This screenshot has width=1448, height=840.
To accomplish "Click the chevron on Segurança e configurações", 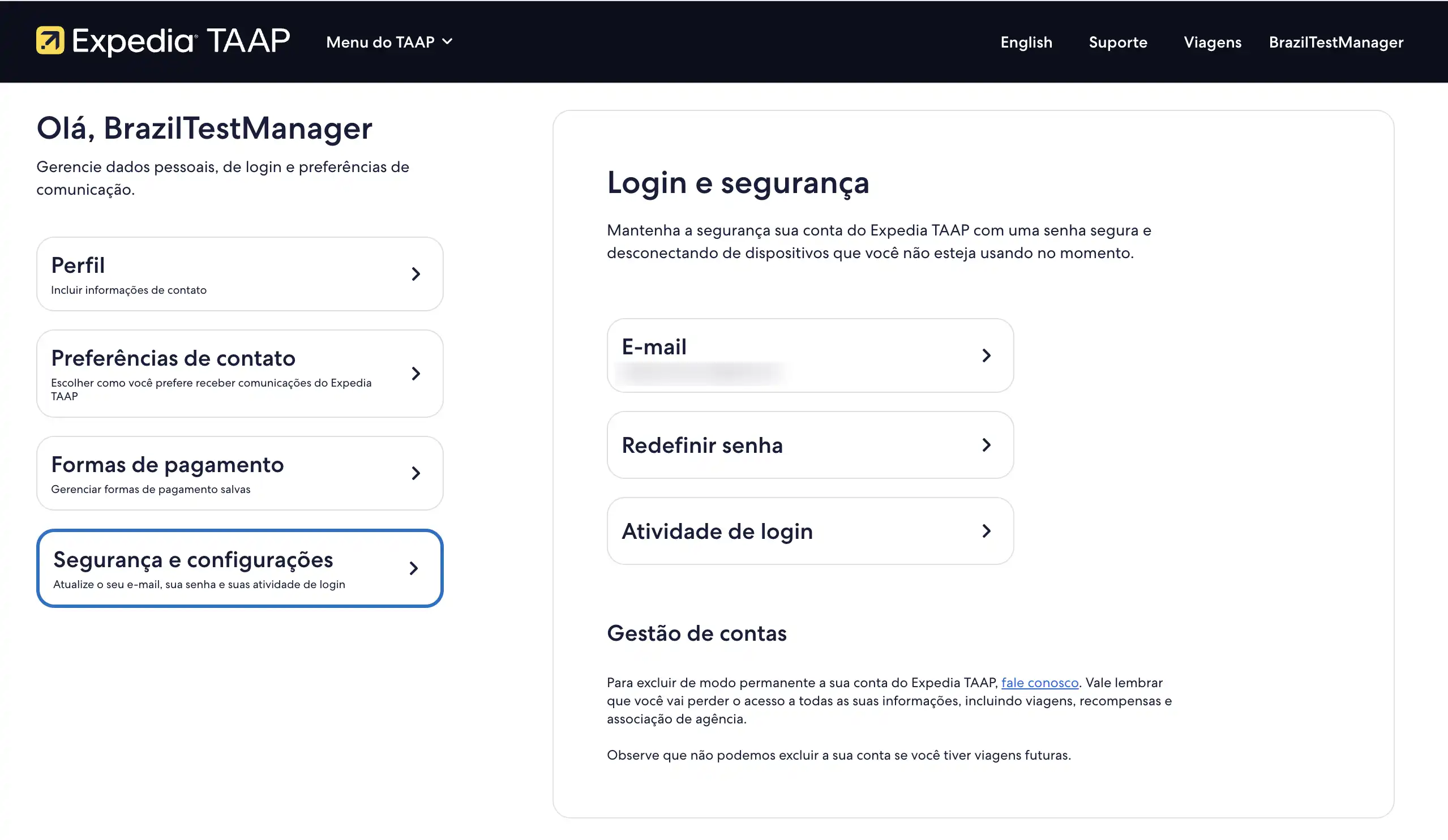I will [x=414, y=568].
